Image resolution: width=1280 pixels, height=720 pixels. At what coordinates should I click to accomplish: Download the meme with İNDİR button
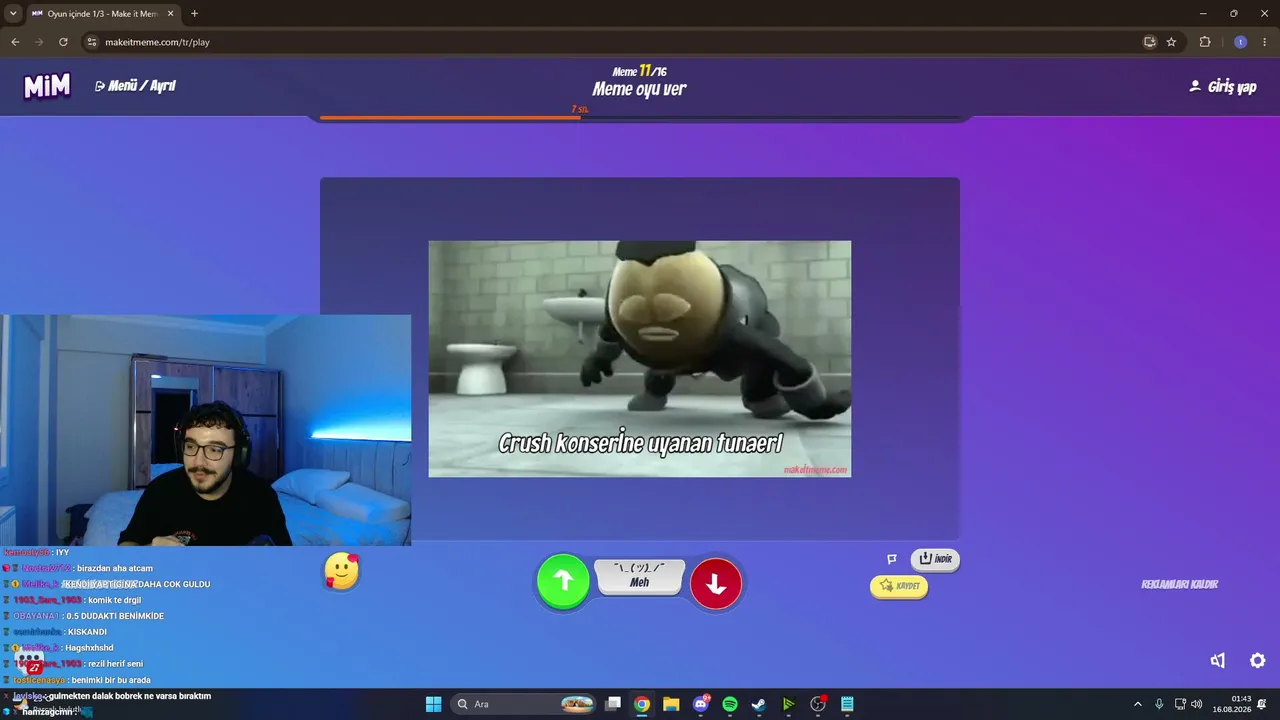click(x=935, y=559)
